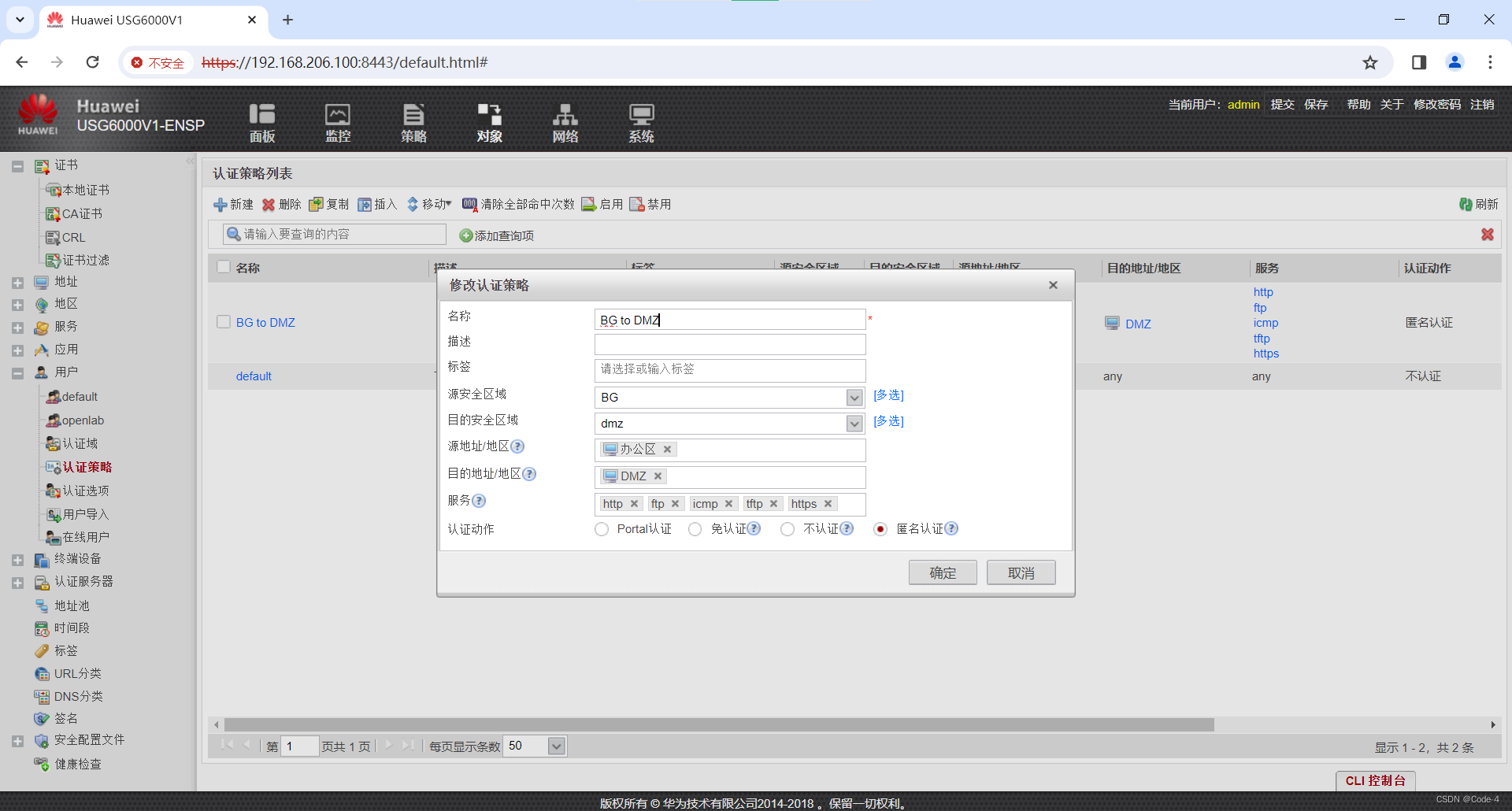Expand the 地址 tree node
This screenshot has height=811, width=1512.
click(17, 282)
